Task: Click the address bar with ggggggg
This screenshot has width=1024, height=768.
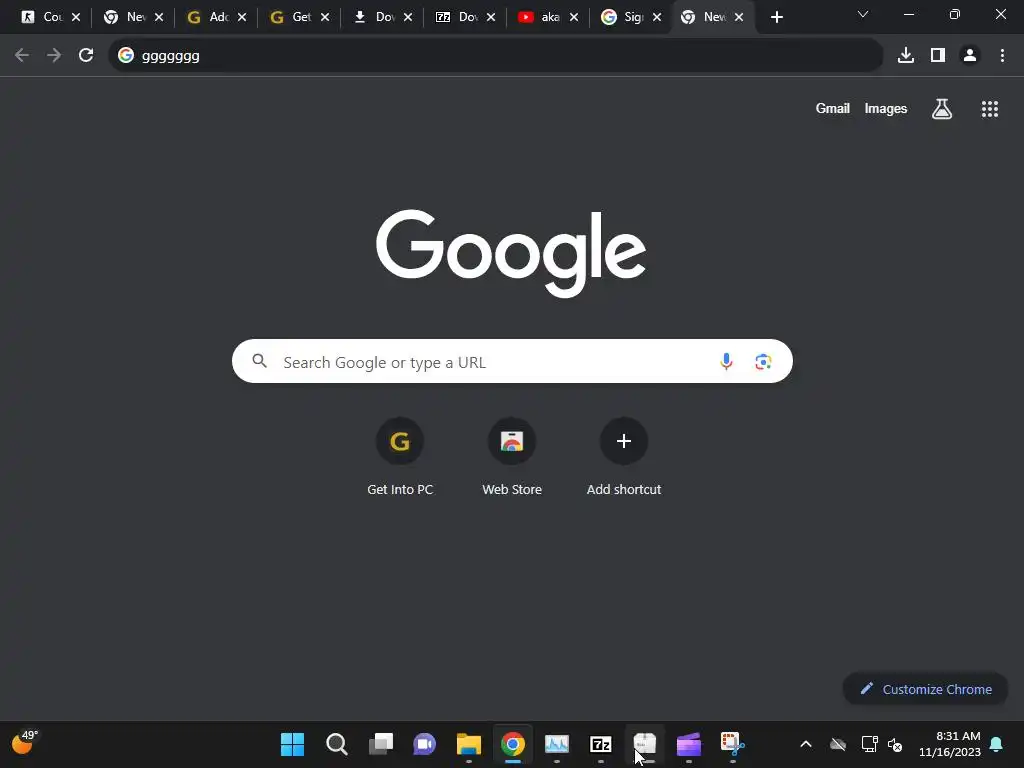Action: point(496,56)
